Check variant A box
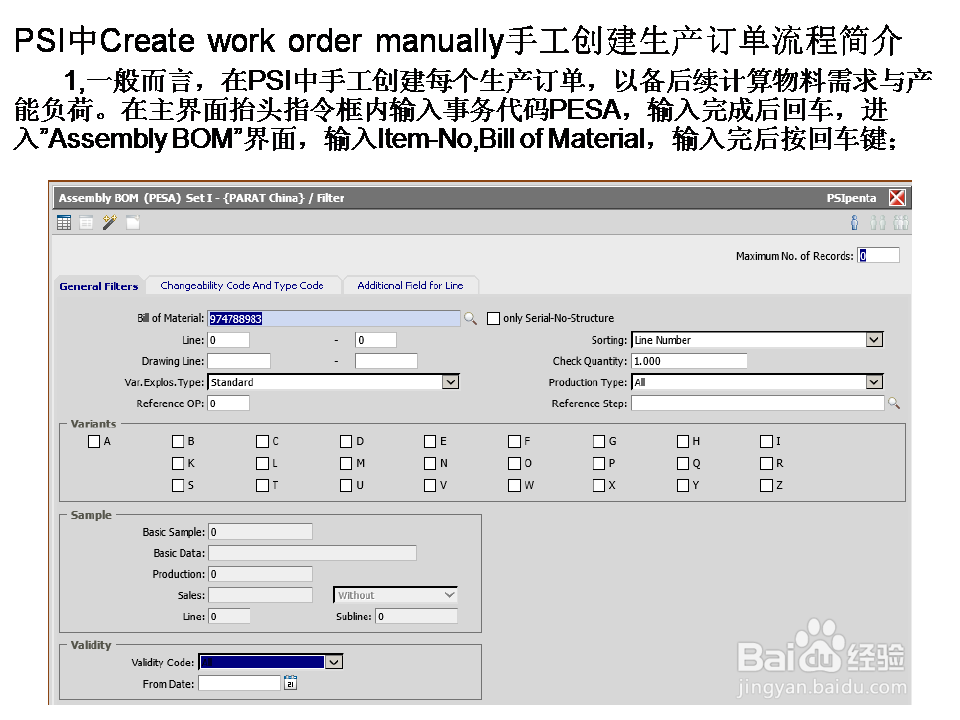This screenshot has height=720, width=960. [x=94, y=441]
